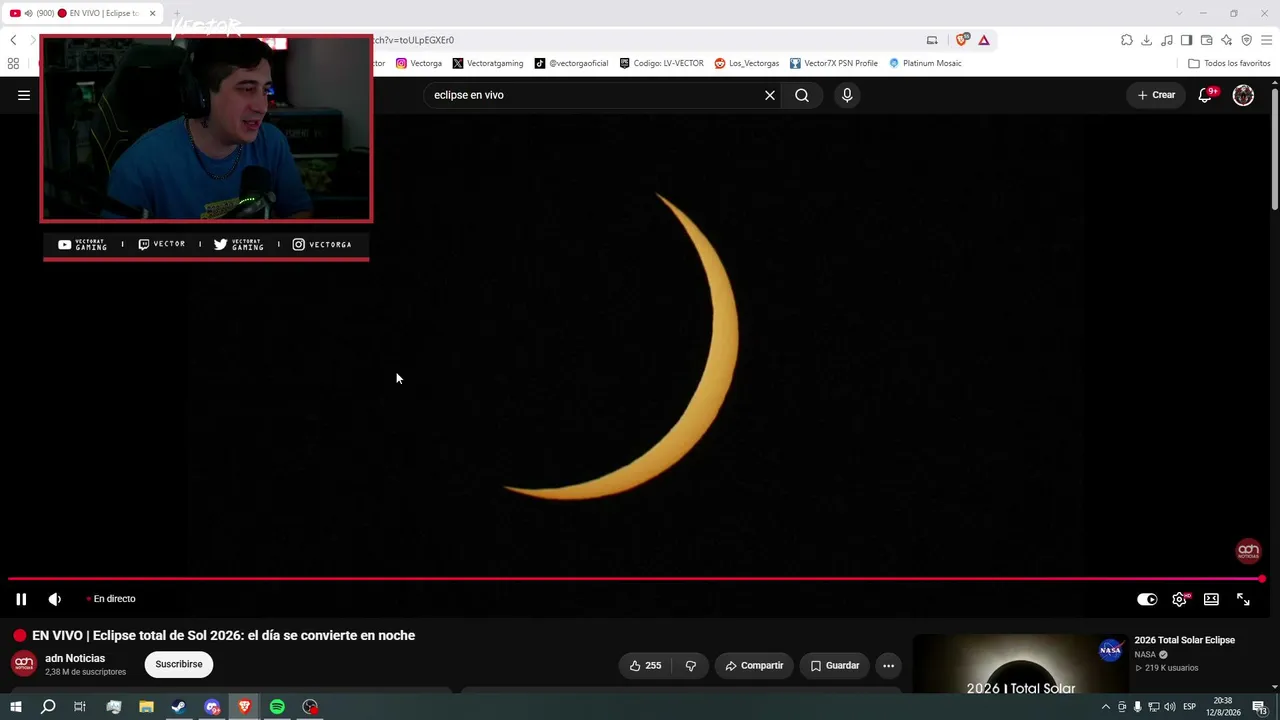
Task: Open the YouTube account avatar menu
Action: coord(1243,95)
